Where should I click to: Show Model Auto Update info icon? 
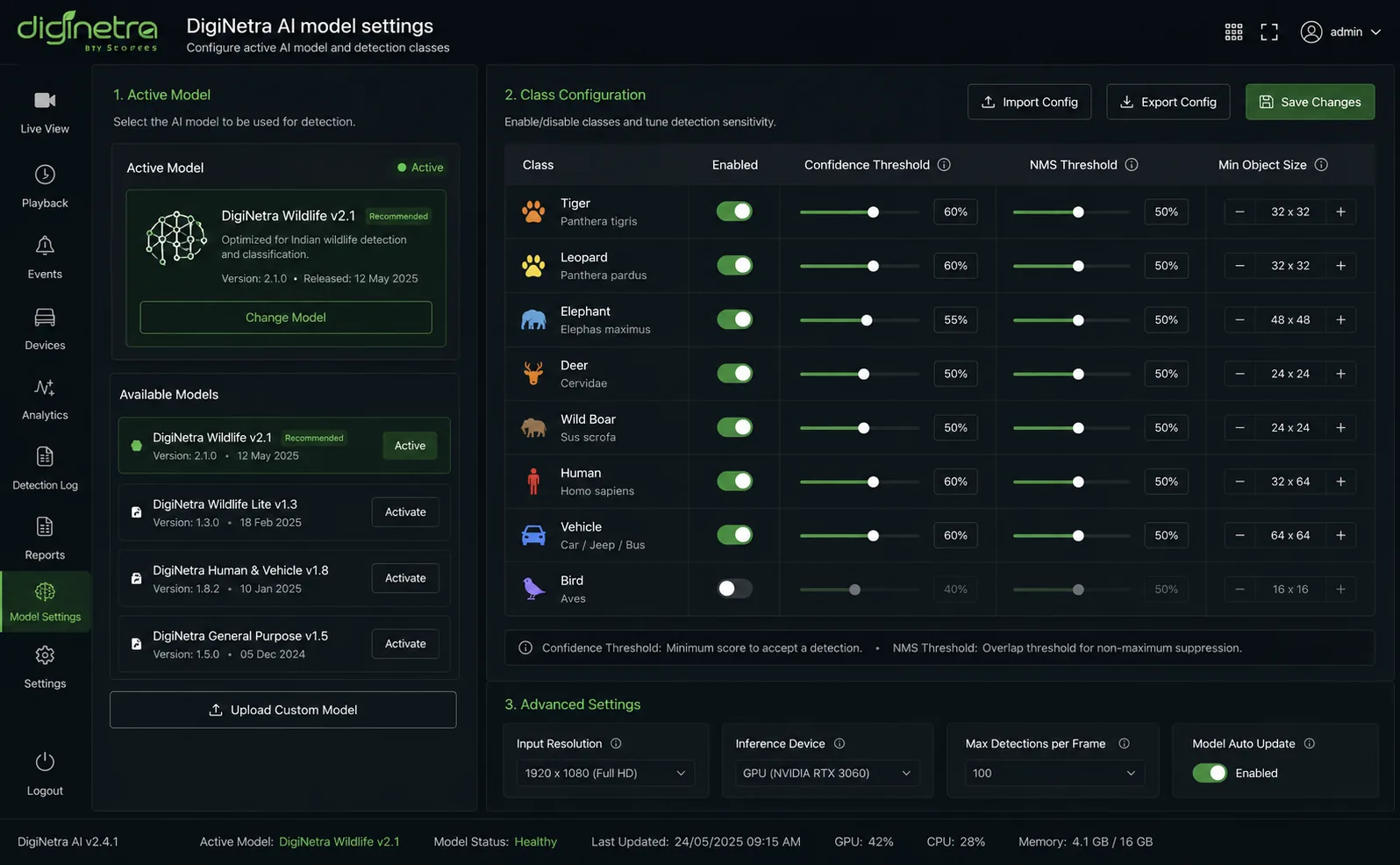click(1310, 743)
